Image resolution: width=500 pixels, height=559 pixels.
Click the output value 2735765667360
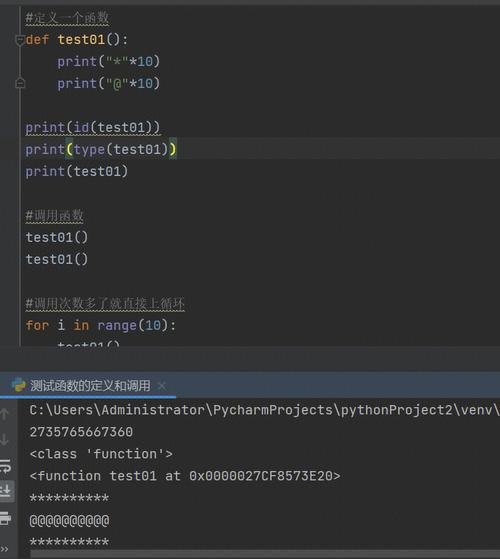[81, 432]
